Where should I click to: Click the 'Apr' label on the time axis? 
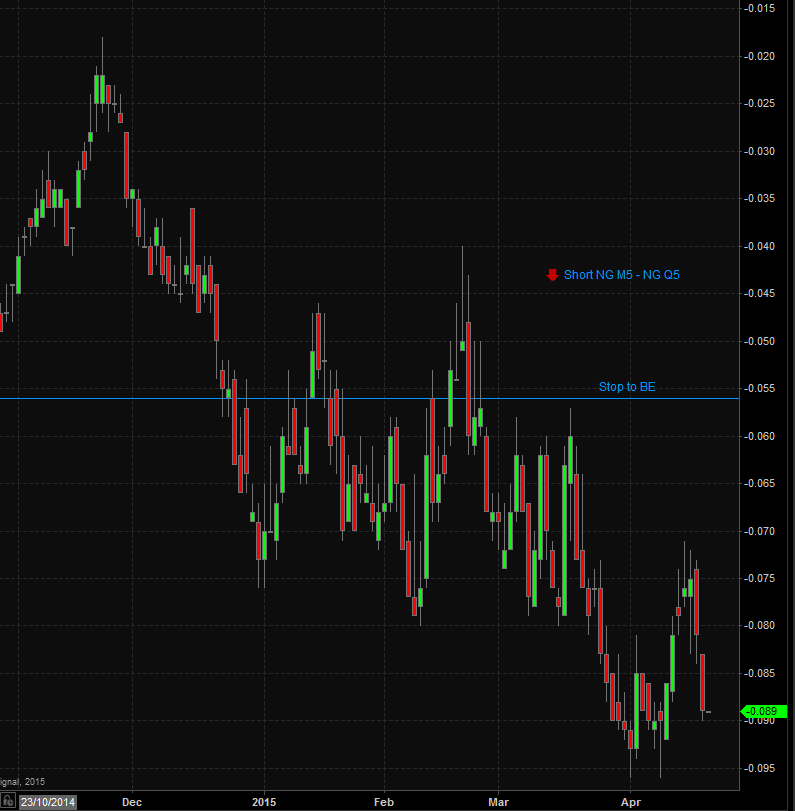pyautogui.click(x=631, y=802)
